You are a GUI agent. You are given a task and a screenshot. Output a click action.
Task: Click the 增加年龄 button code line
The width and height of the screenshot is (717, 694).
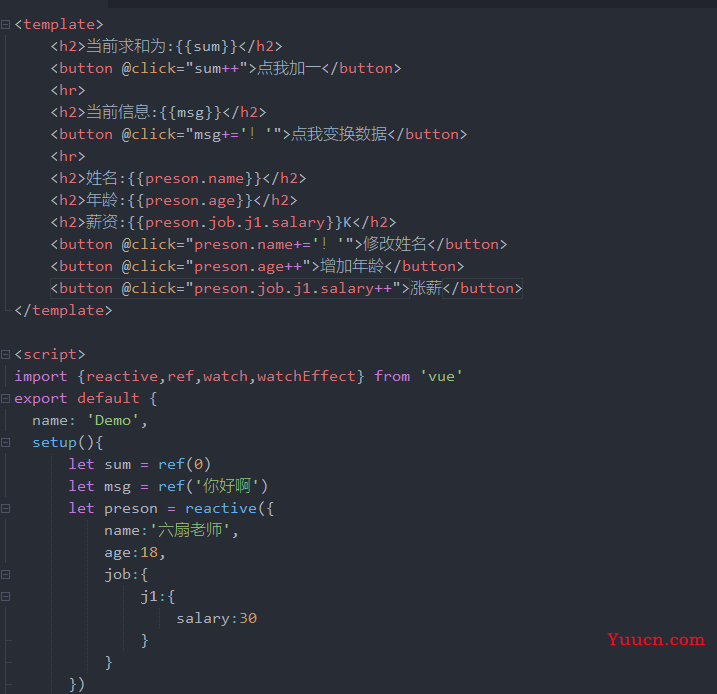[x=257, y=266]
